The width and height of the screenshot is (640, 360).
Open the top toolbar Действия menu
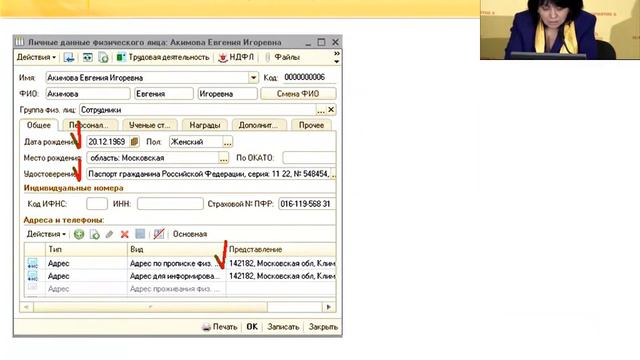click(36, 58)
